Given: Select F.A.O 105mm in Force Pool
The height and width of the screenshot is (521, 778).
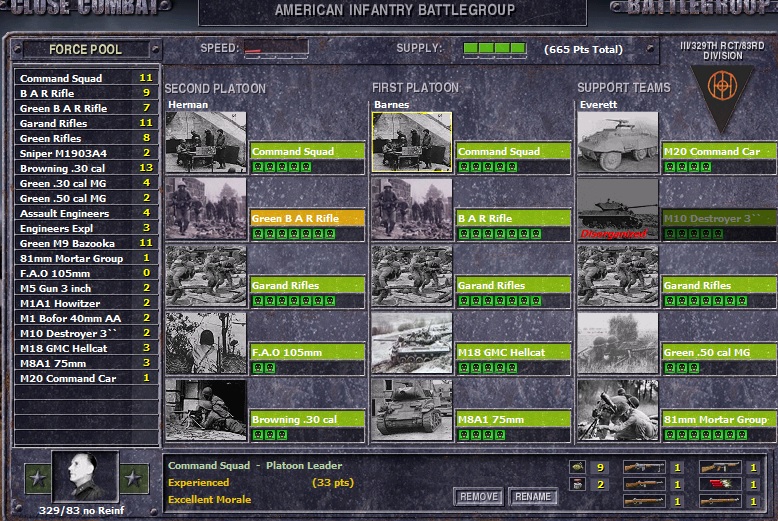Looking at the screenshot, I should tap(86, 273).
